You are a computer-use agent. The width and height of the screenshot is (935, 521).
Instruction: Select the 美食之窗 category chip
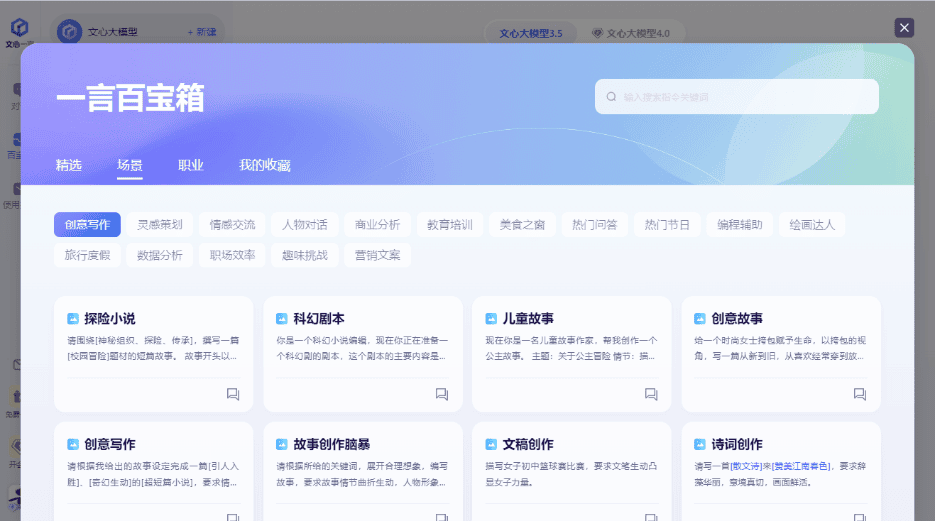[x=522, y=225]
